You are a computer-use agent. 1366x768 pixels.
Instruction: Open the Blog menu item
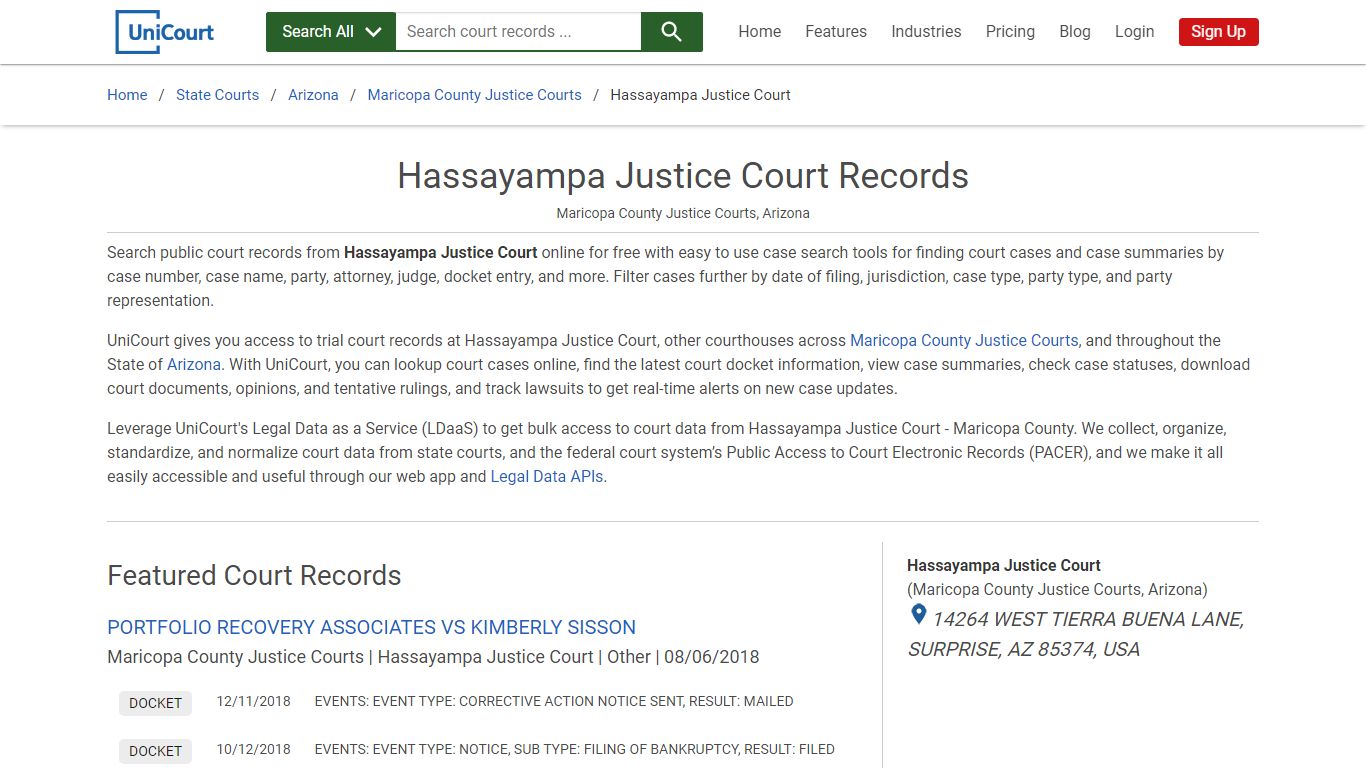pyautogui.click(x=1075, y=32)
